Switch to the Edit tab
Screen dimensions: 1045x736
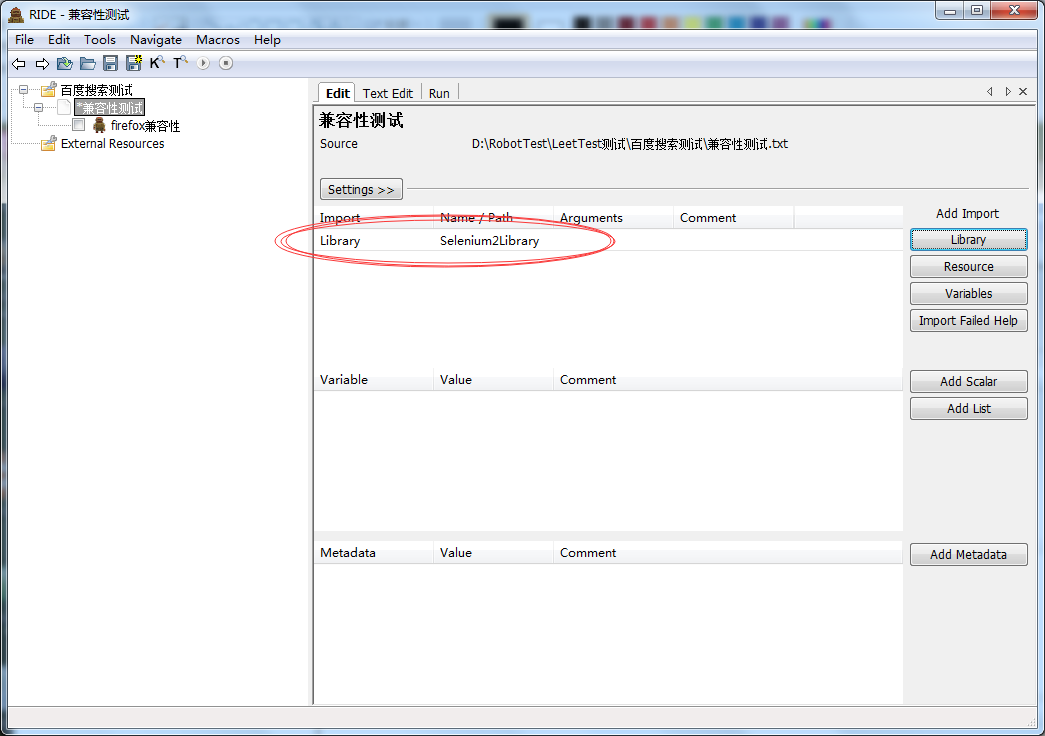click(x=337, y=93)
